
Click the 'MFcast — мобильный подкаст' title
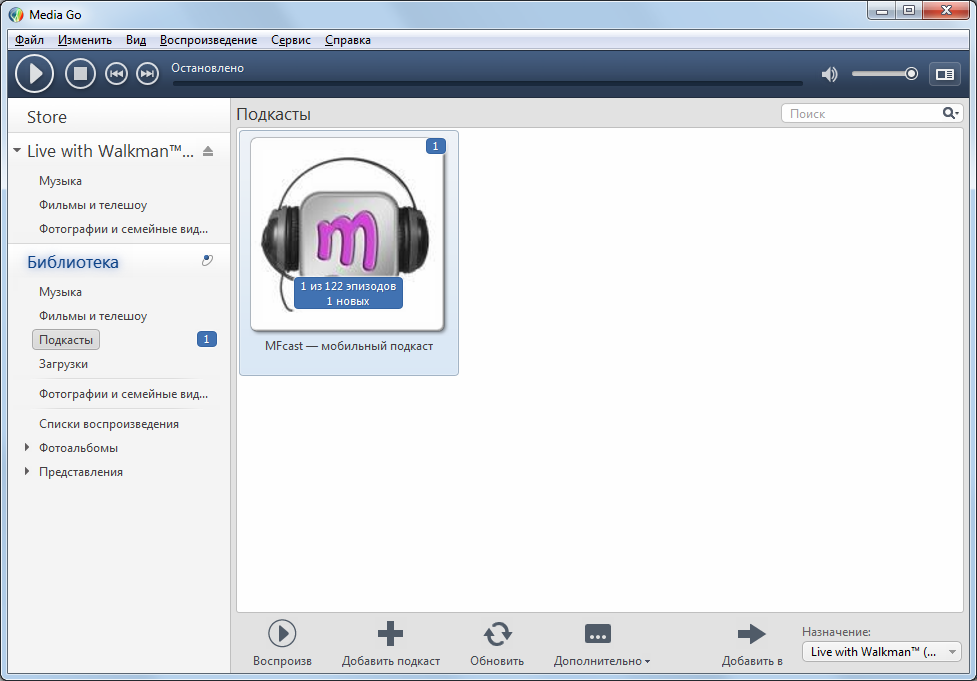(x=349, y=346)
